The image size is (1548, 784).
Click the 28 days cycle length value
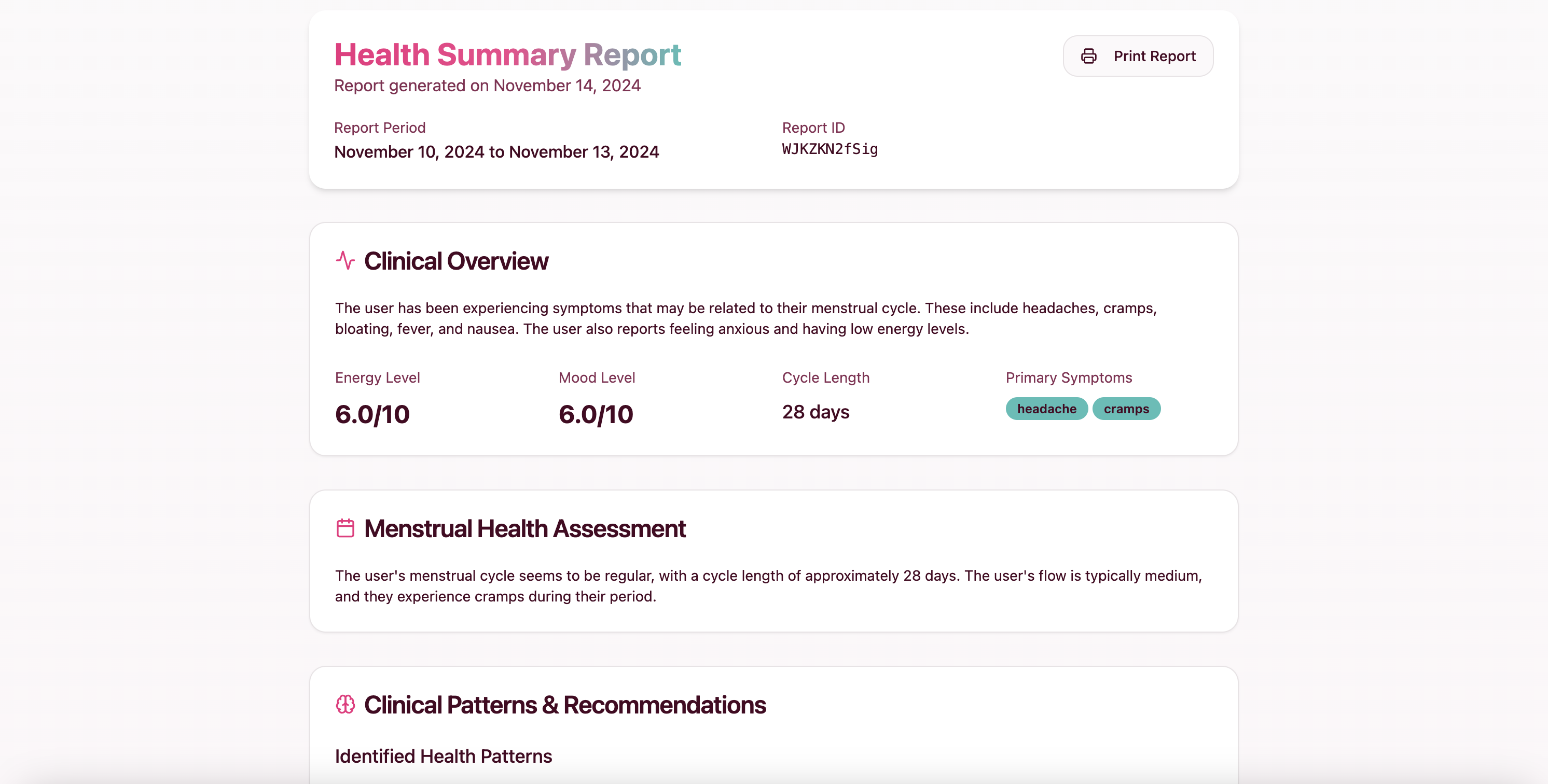coord(816,412)
